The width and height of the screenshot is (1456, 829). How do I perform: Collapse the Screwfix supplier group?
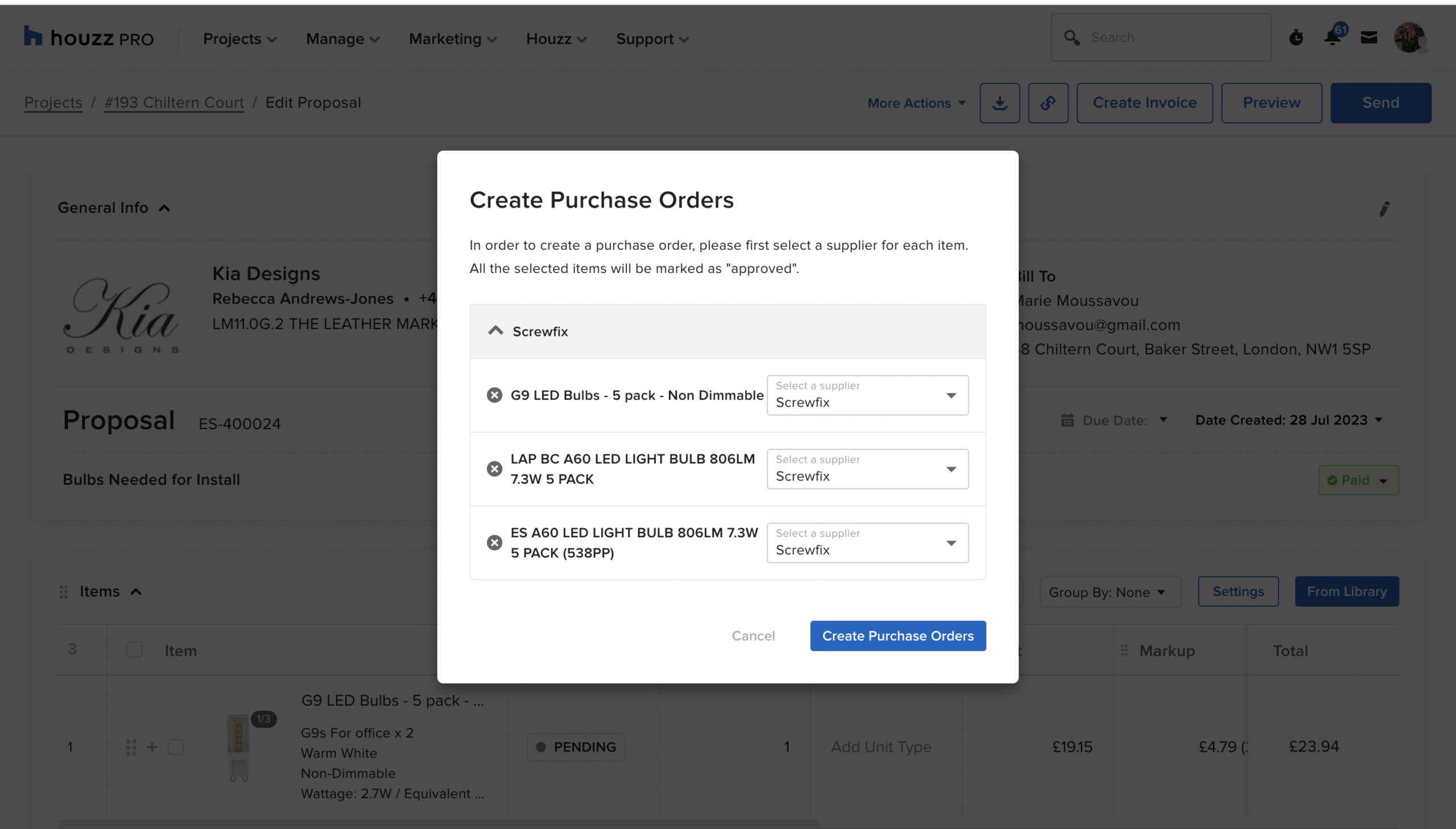pos(496,331)
